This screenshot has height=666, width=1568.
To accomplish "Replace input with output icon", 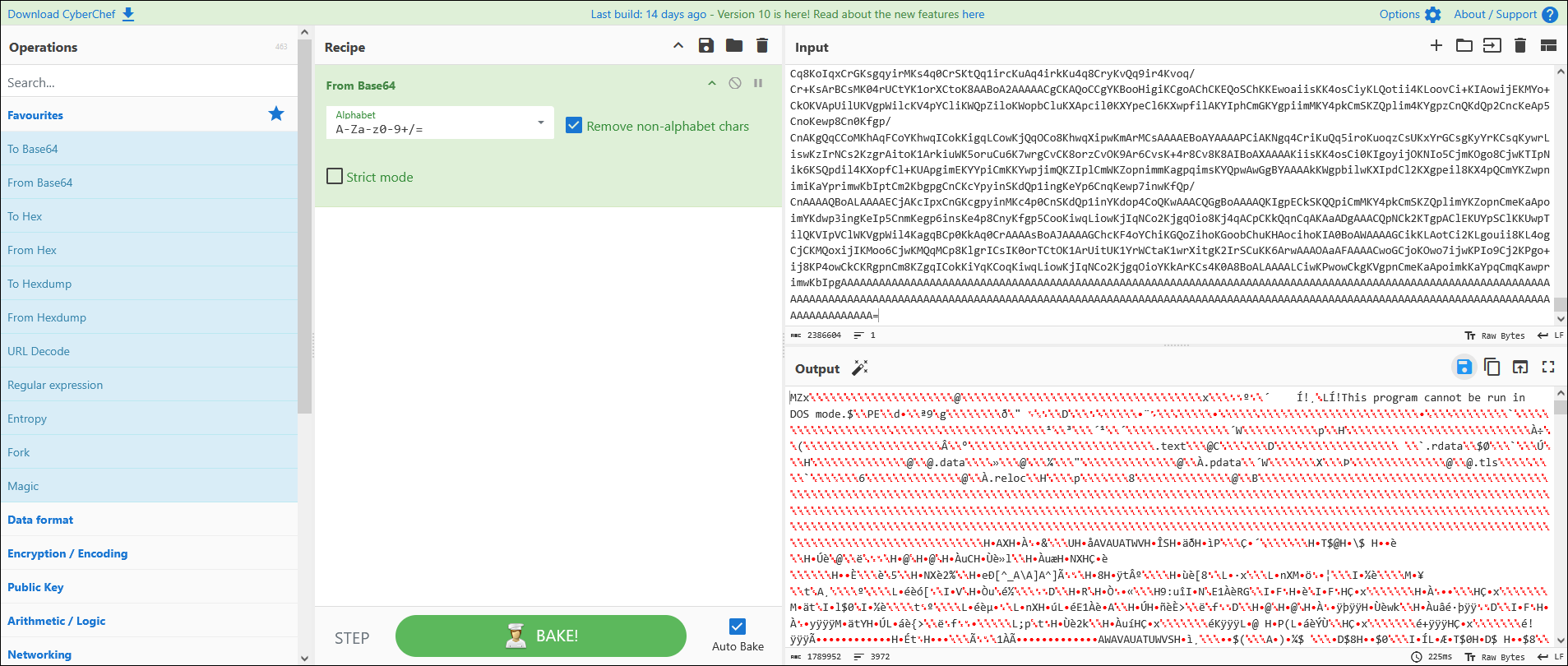I will (x=1520, y=367).
